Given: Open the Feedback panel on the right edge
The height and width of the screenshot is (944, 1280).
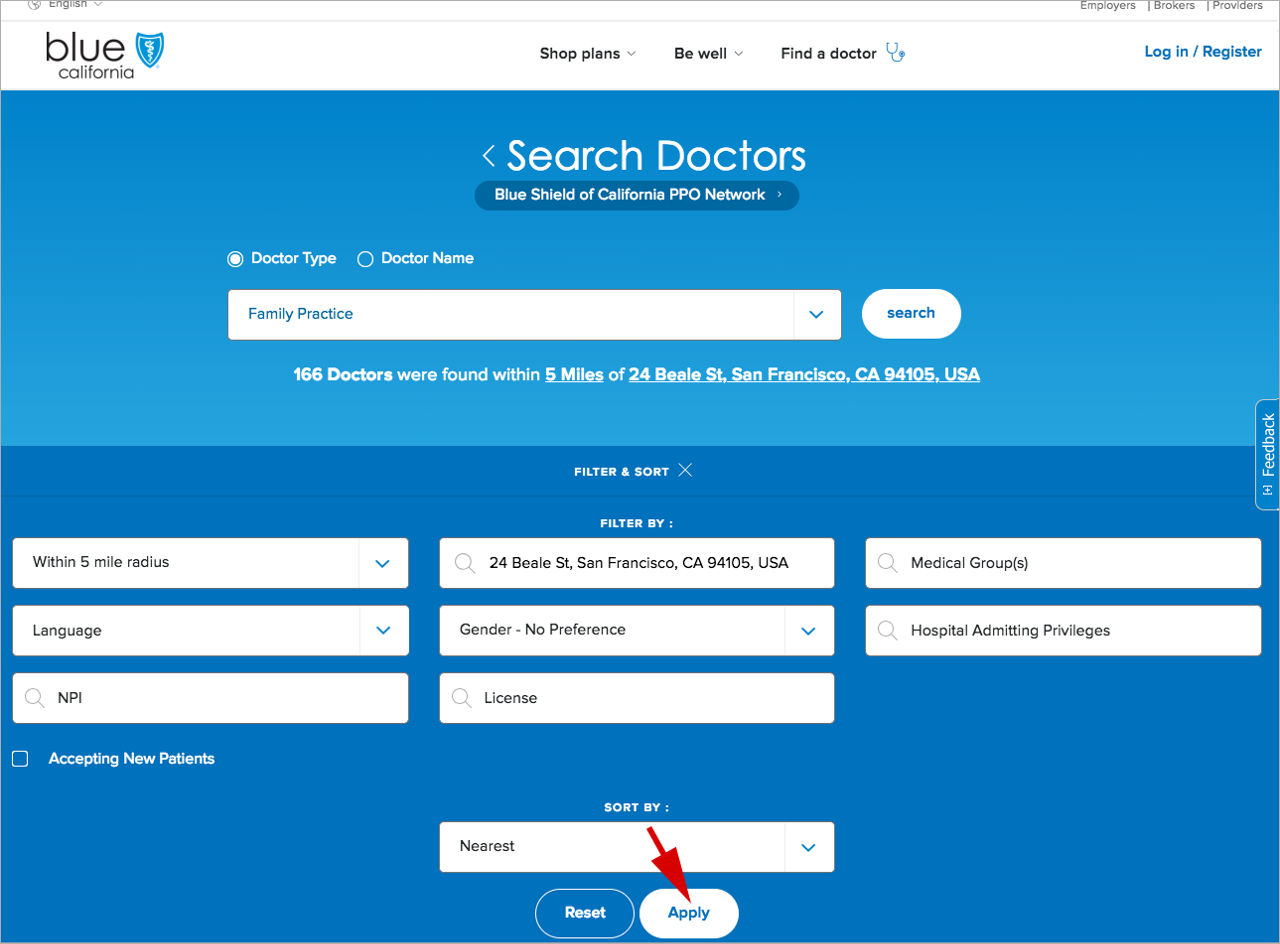Looking at the screenshot, I should click(1267, 455).
